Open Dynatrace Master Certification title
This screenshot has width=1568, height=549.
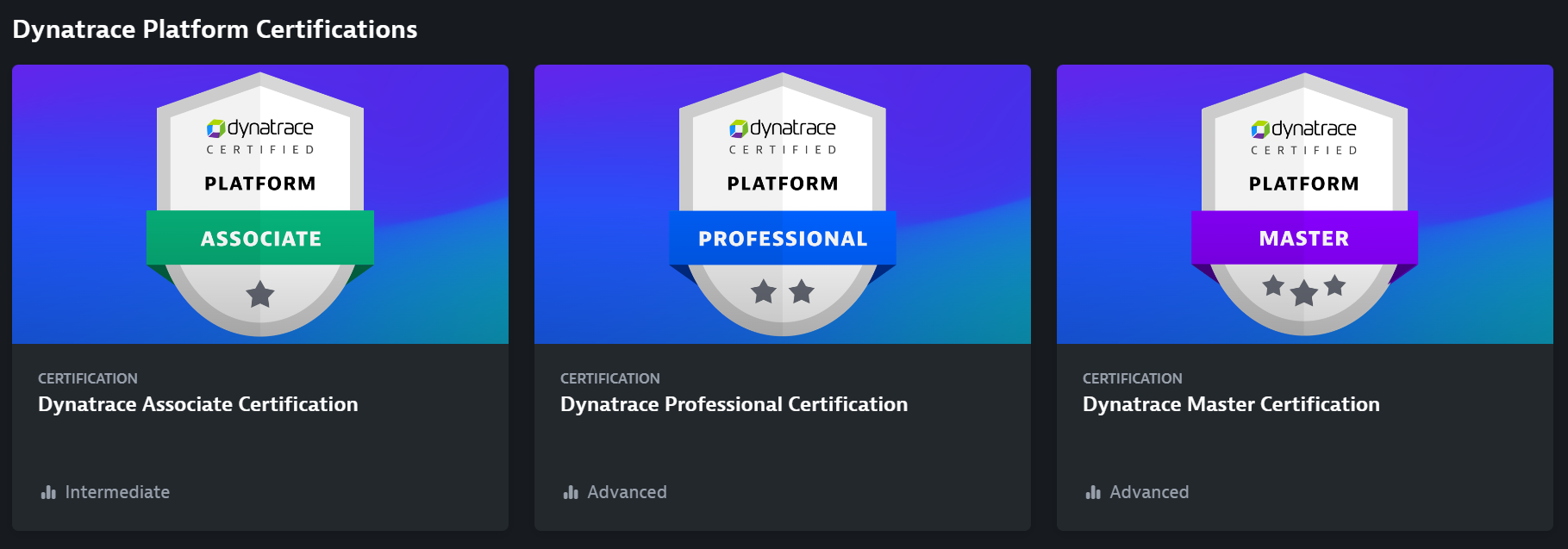[x=1231, y=404]
